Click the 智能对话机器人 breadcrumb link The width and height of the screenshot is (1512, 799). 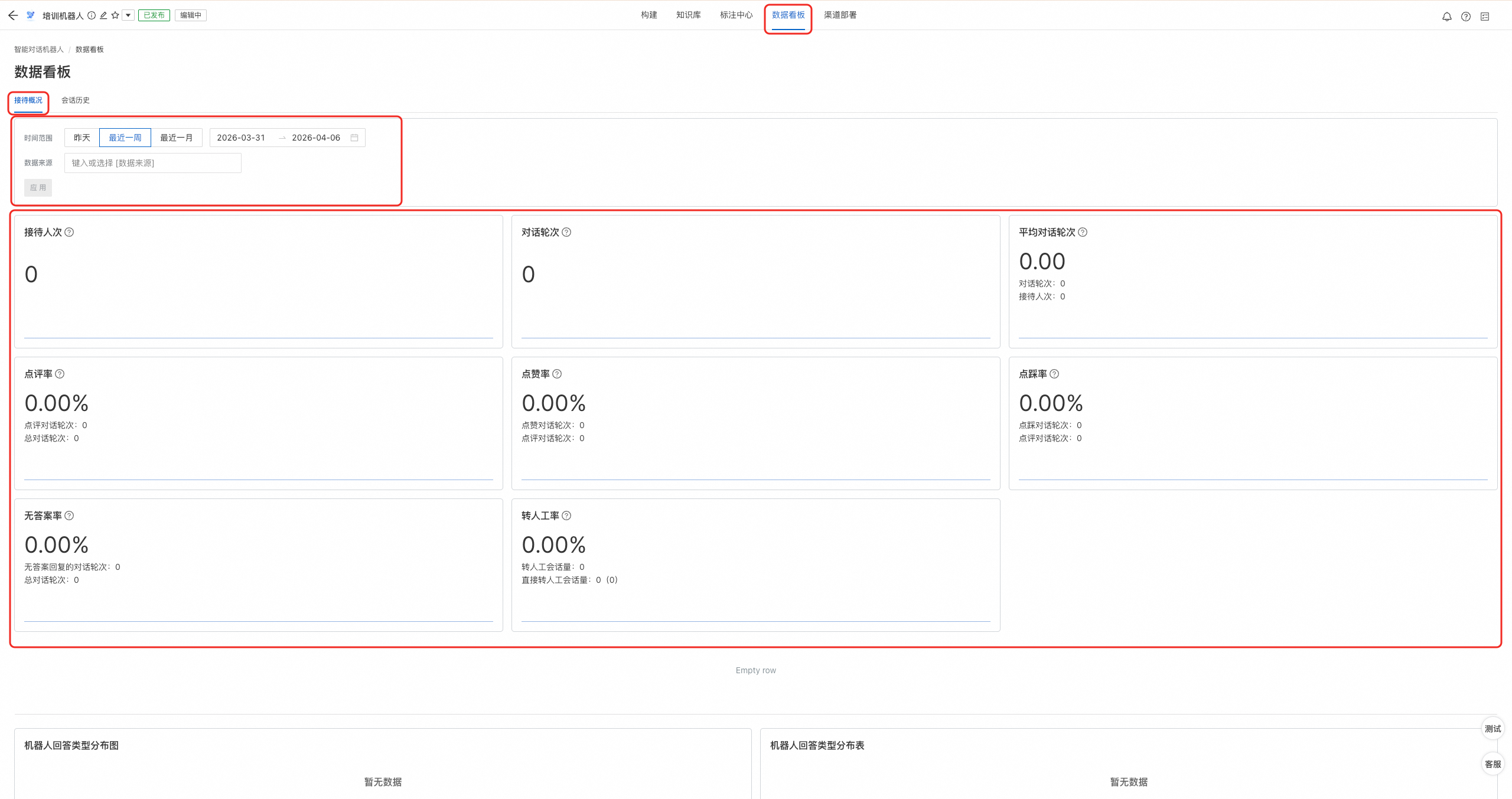click(x=39, y=50)
